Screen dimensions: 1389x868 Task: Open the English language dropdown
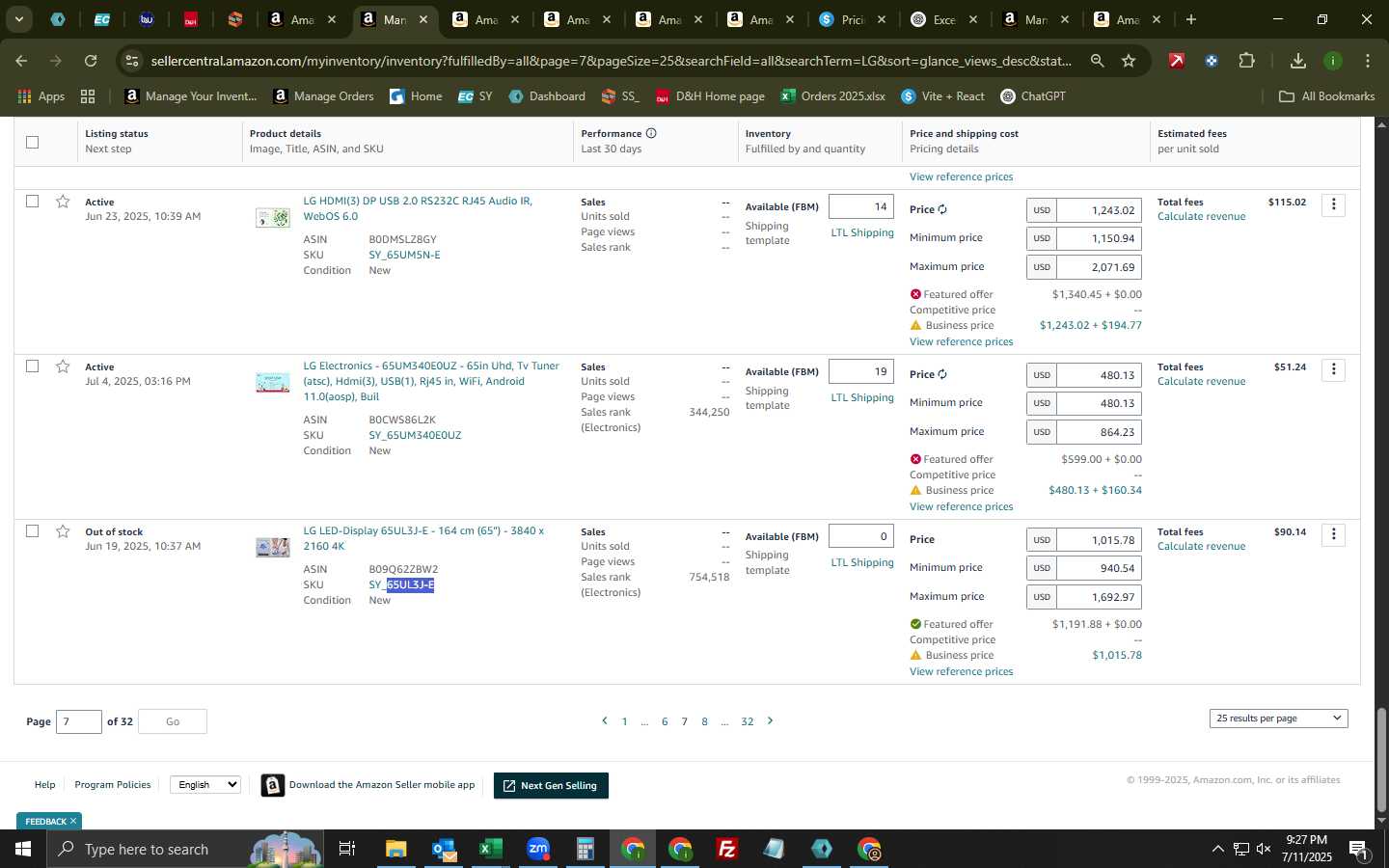pos(204,784)
